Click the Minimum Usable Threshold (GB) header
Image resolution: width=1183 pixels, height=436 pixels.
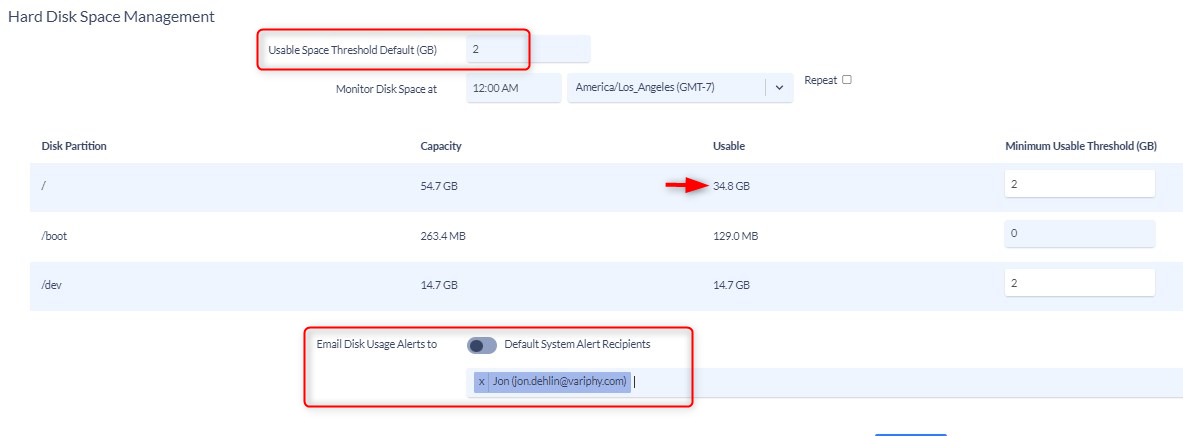coord(1081,146)
